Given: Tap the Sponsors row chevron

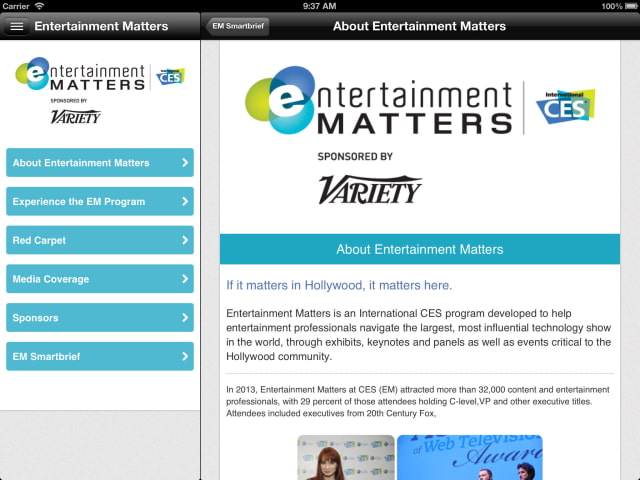Looking at the screenshot, I should coord(185,318).
